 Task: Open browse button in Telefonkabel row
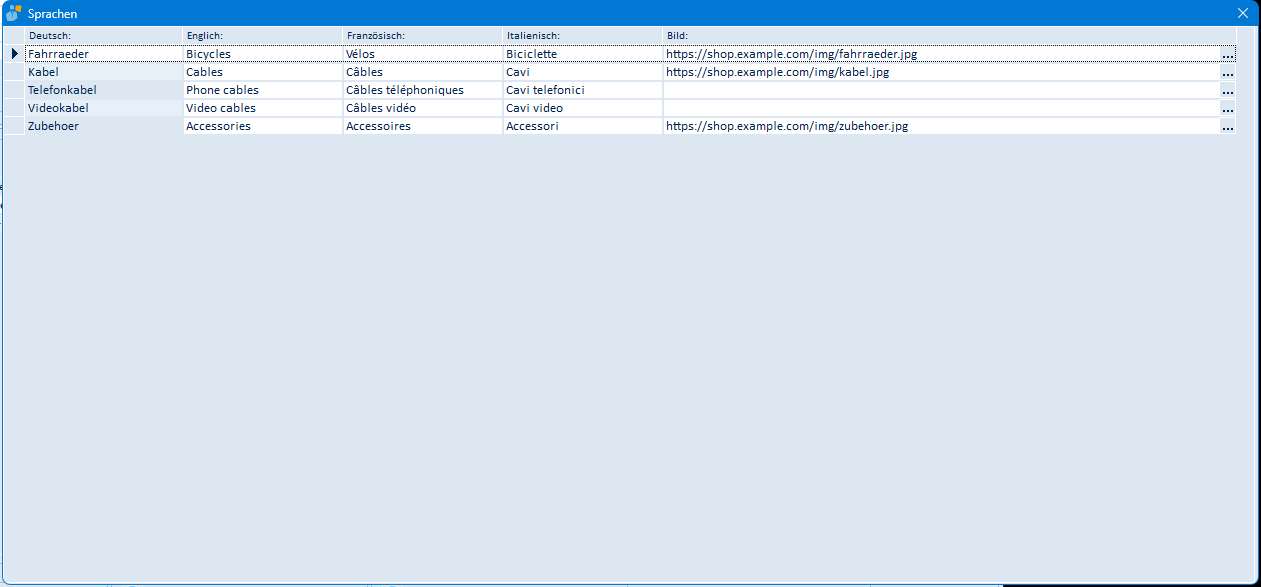tap(1228, 90)
